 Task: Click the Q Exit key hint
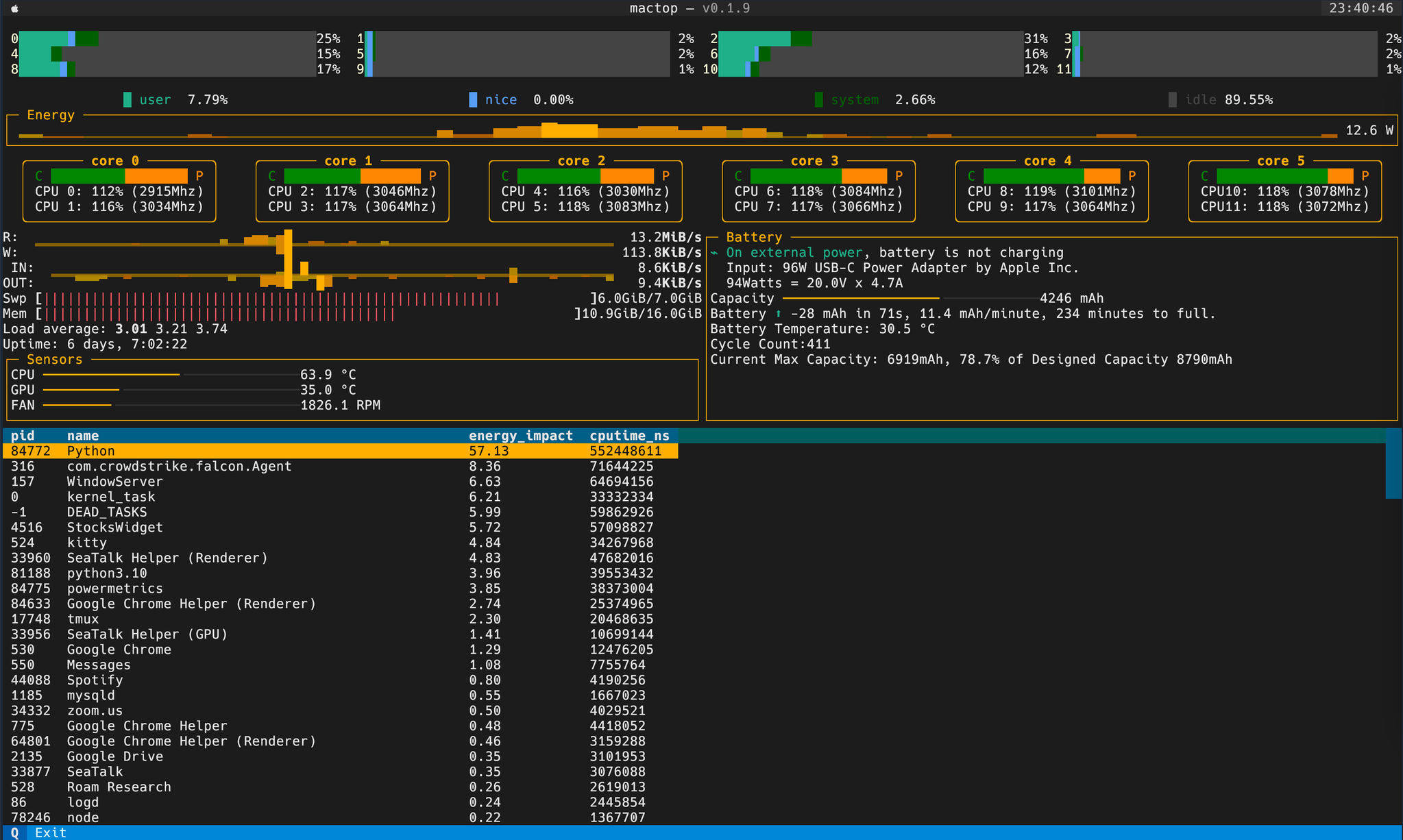(x=38, y=832)
